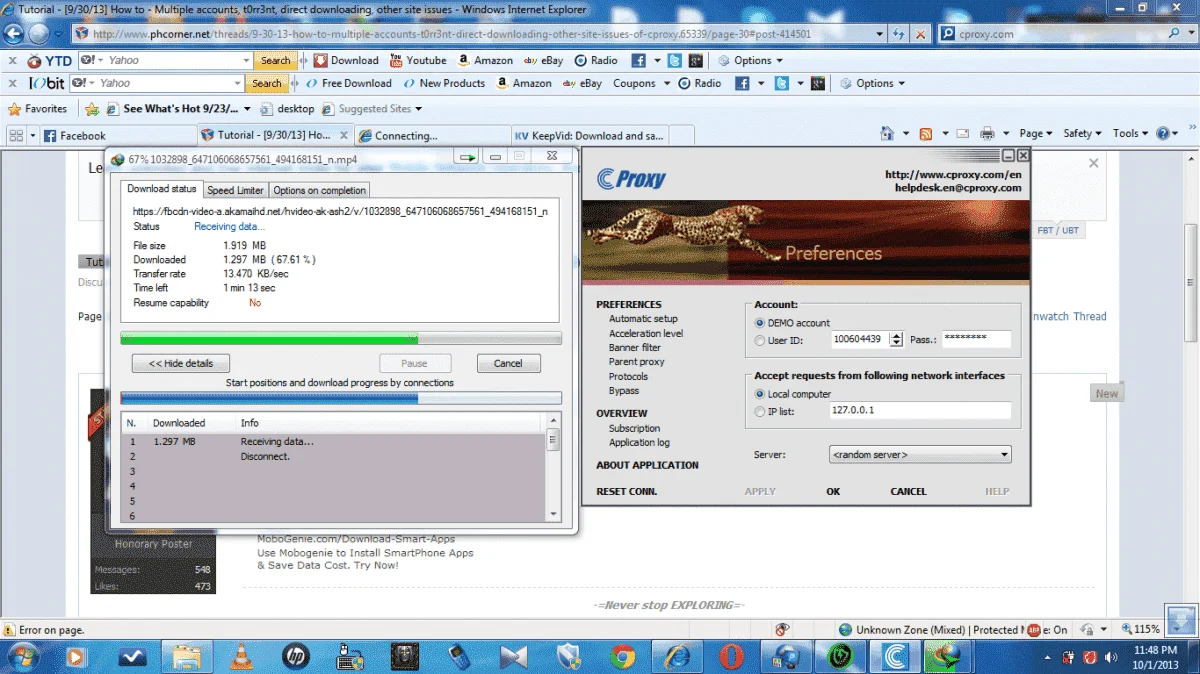Click the Refresh button in address bar

pos(899,34)
